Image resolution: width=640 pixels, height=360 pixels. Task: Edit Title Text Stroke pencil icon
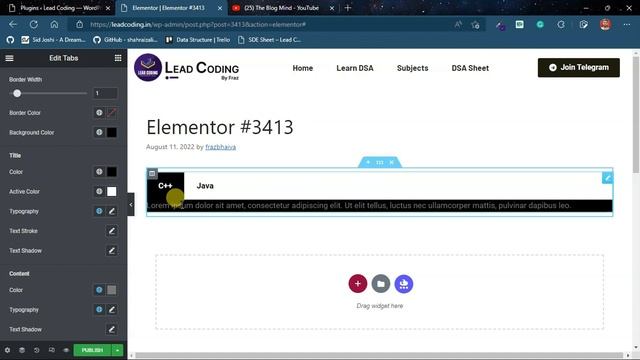click(111, 231)
